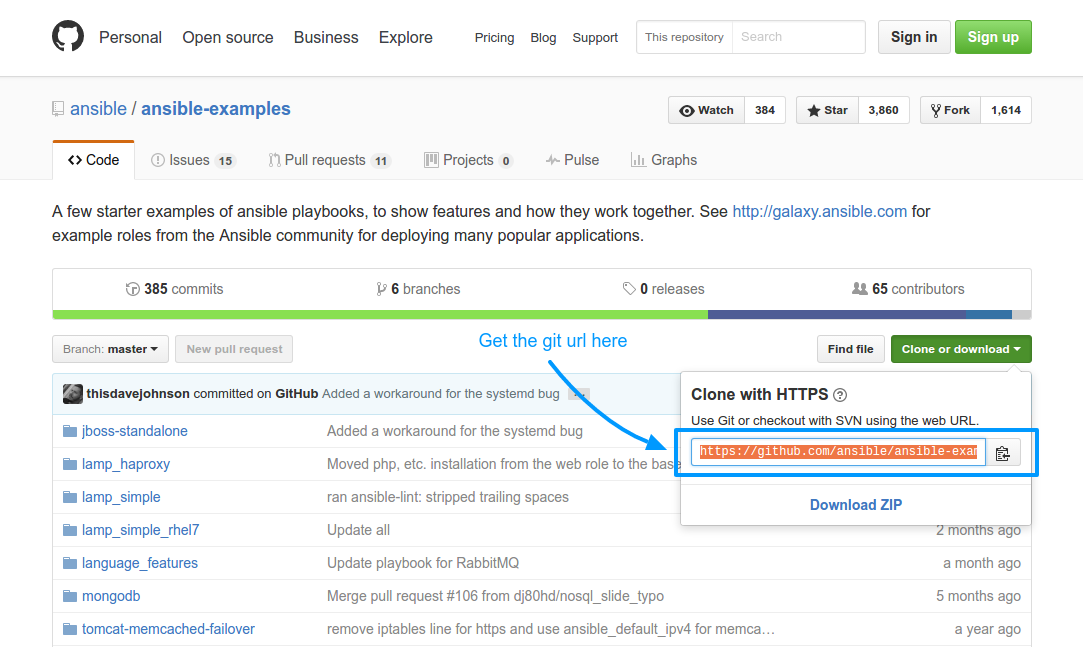Open the tomcat-memcached-failover folder icon
1083x647 pixels.
pos(70,629)
